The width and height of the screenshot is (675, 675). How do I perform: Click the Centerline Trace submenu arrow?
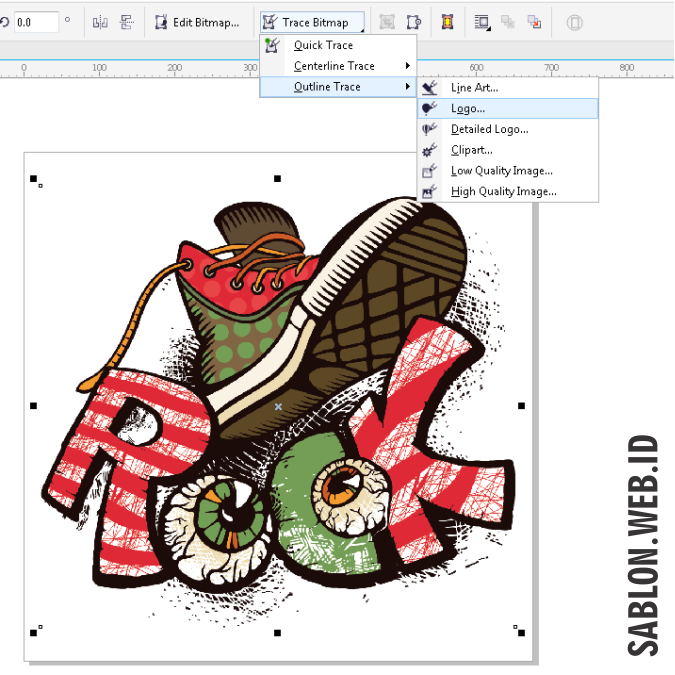click(x=407, y=66)
